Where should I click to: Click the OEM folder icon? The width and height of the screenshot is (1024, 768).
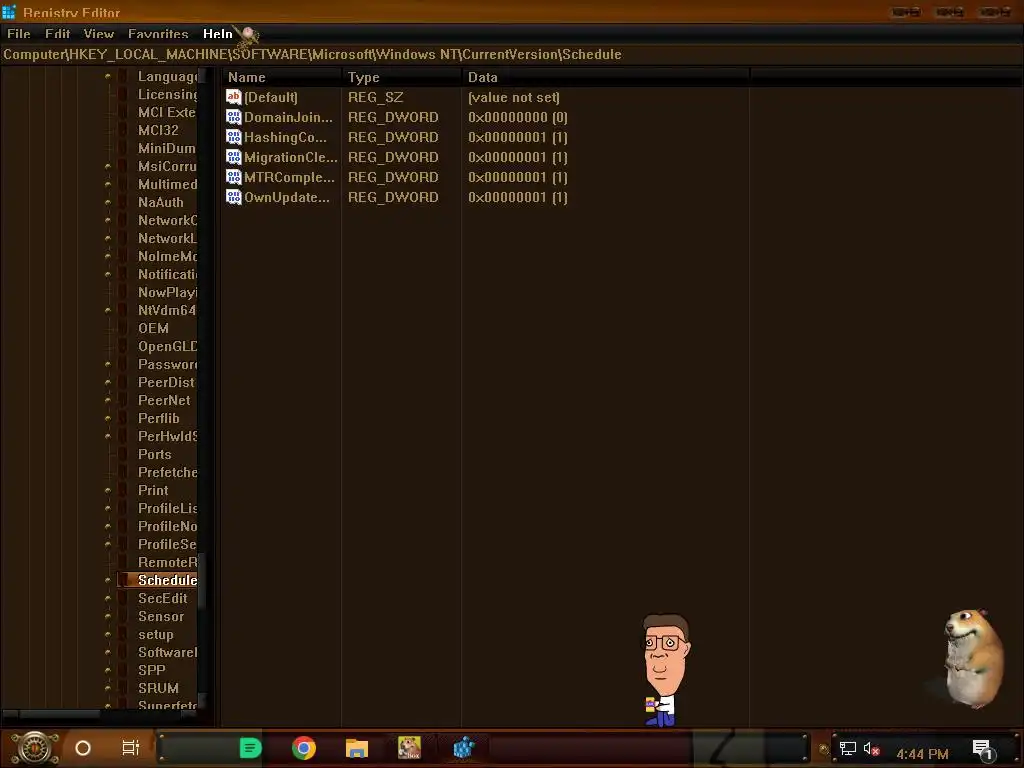point(123,328)
